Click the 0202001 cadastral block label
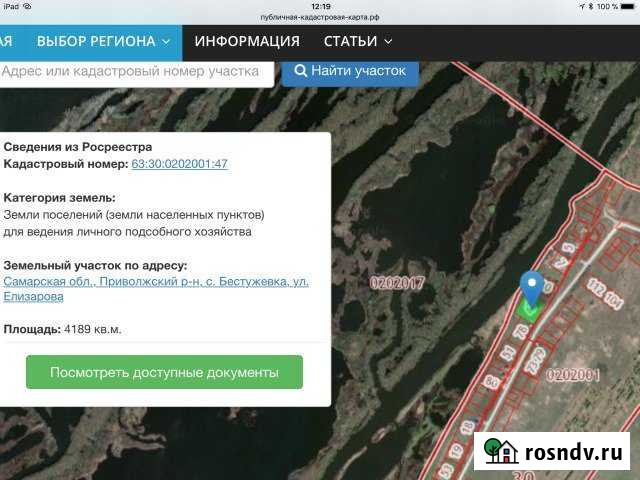640x480 pixels. 573,375
